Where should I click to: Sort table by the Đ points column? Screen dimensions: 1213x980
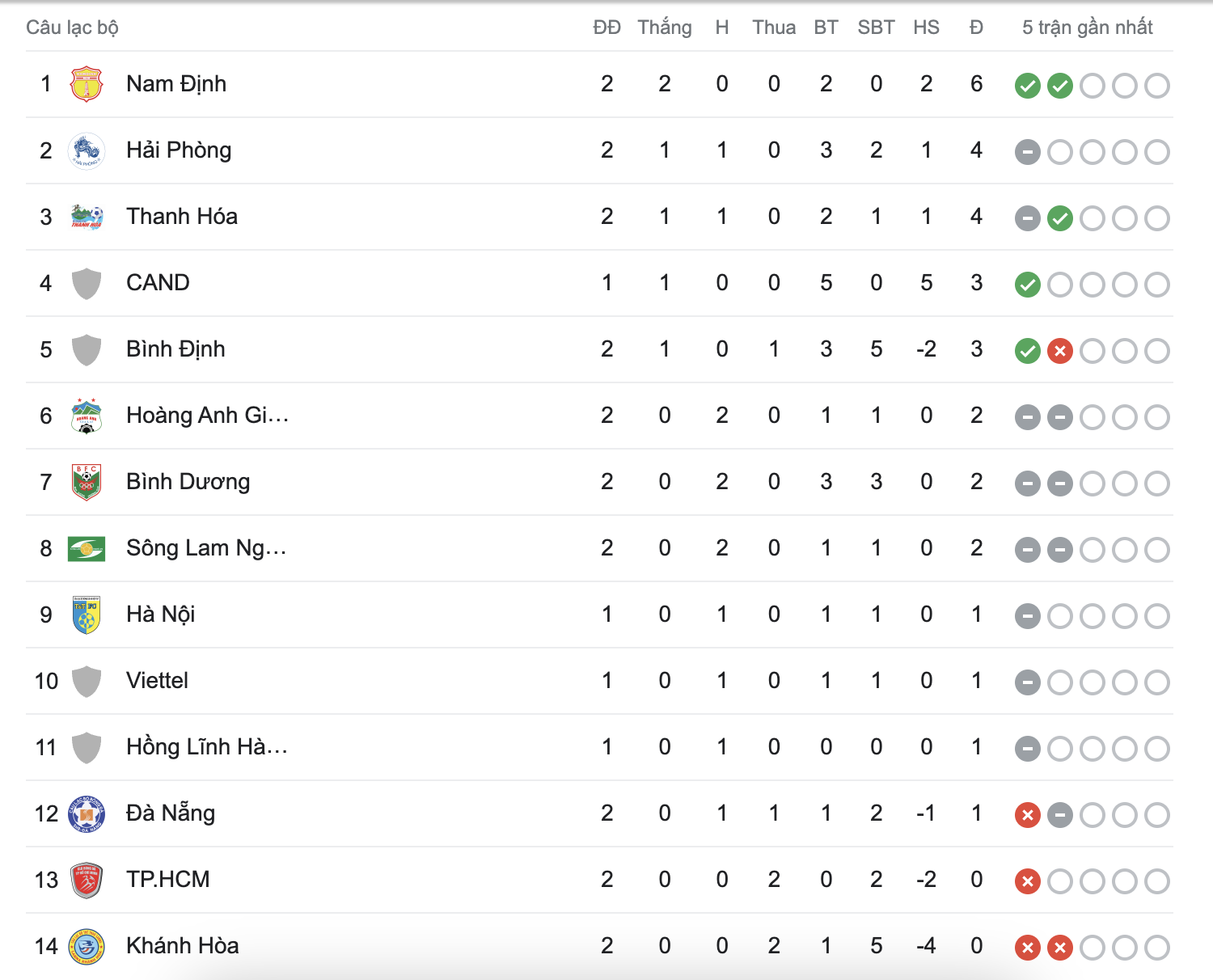click(x=976, y=27)
